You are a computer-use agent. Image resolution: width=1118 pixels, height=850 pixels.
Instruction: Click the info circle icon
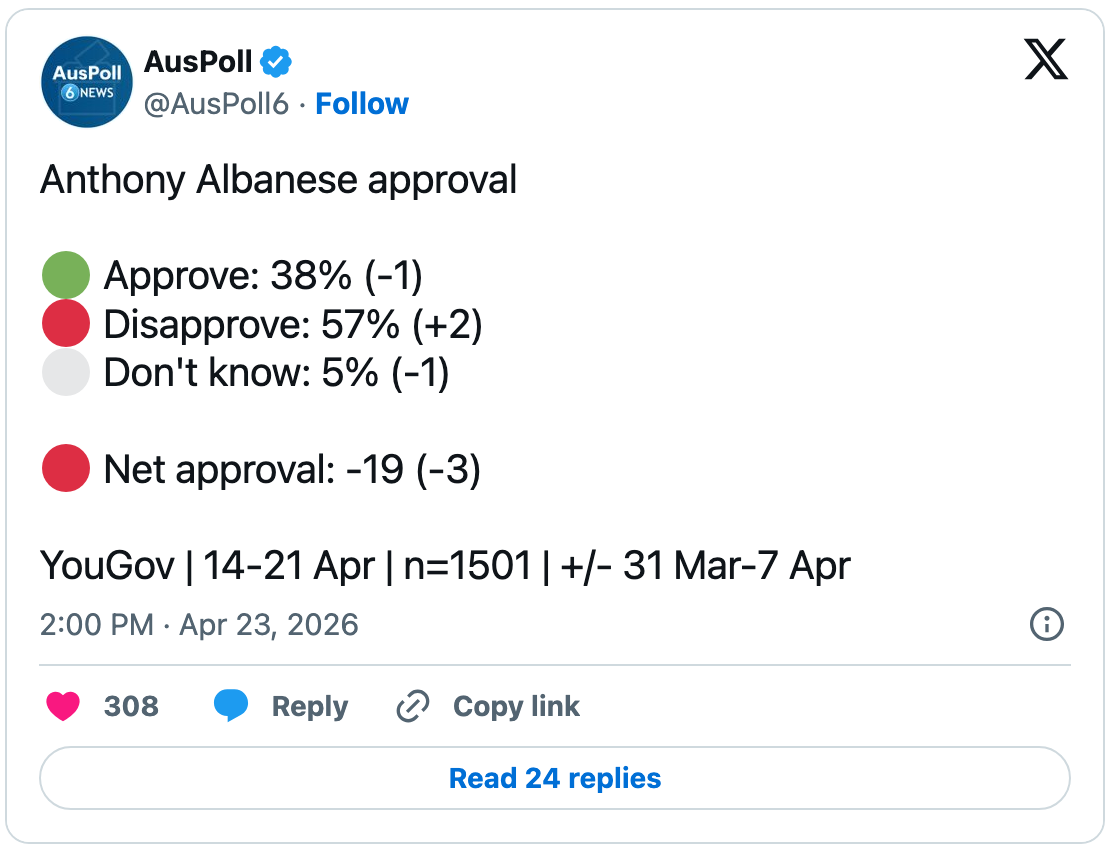(x=1046, y=625)
